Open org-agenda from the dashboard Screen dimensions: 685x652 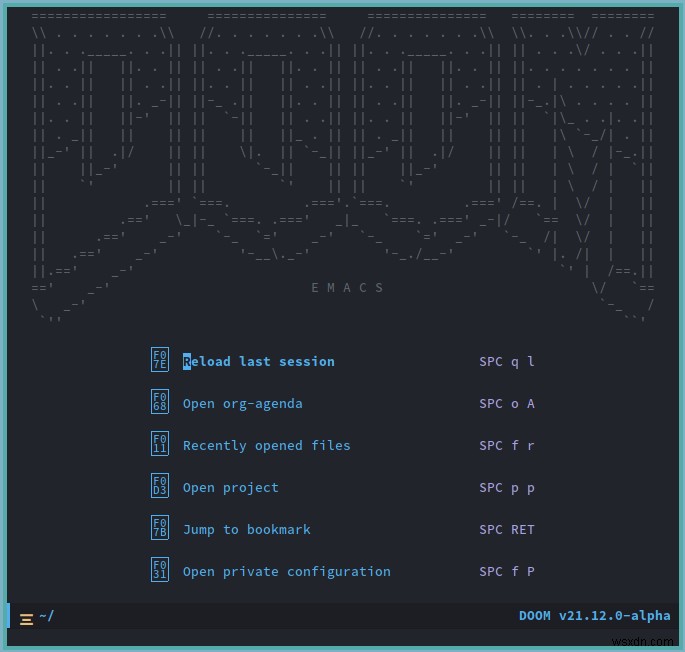[242, 403]
